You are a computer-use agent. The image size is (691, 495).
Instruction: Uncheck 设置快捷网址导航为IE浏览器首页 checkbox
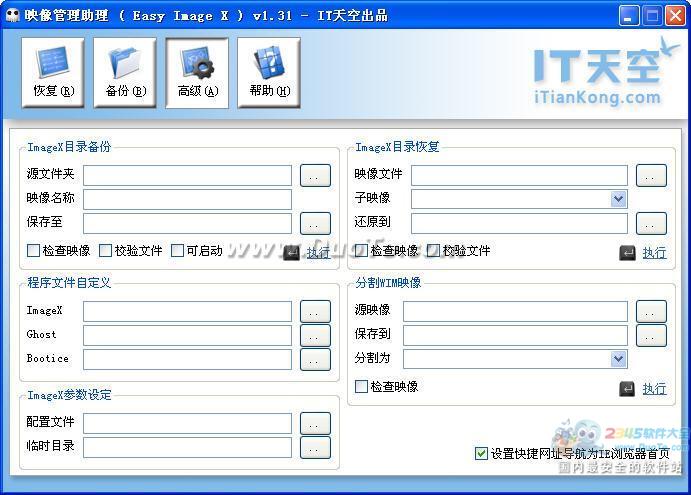[x=481, y=453]
